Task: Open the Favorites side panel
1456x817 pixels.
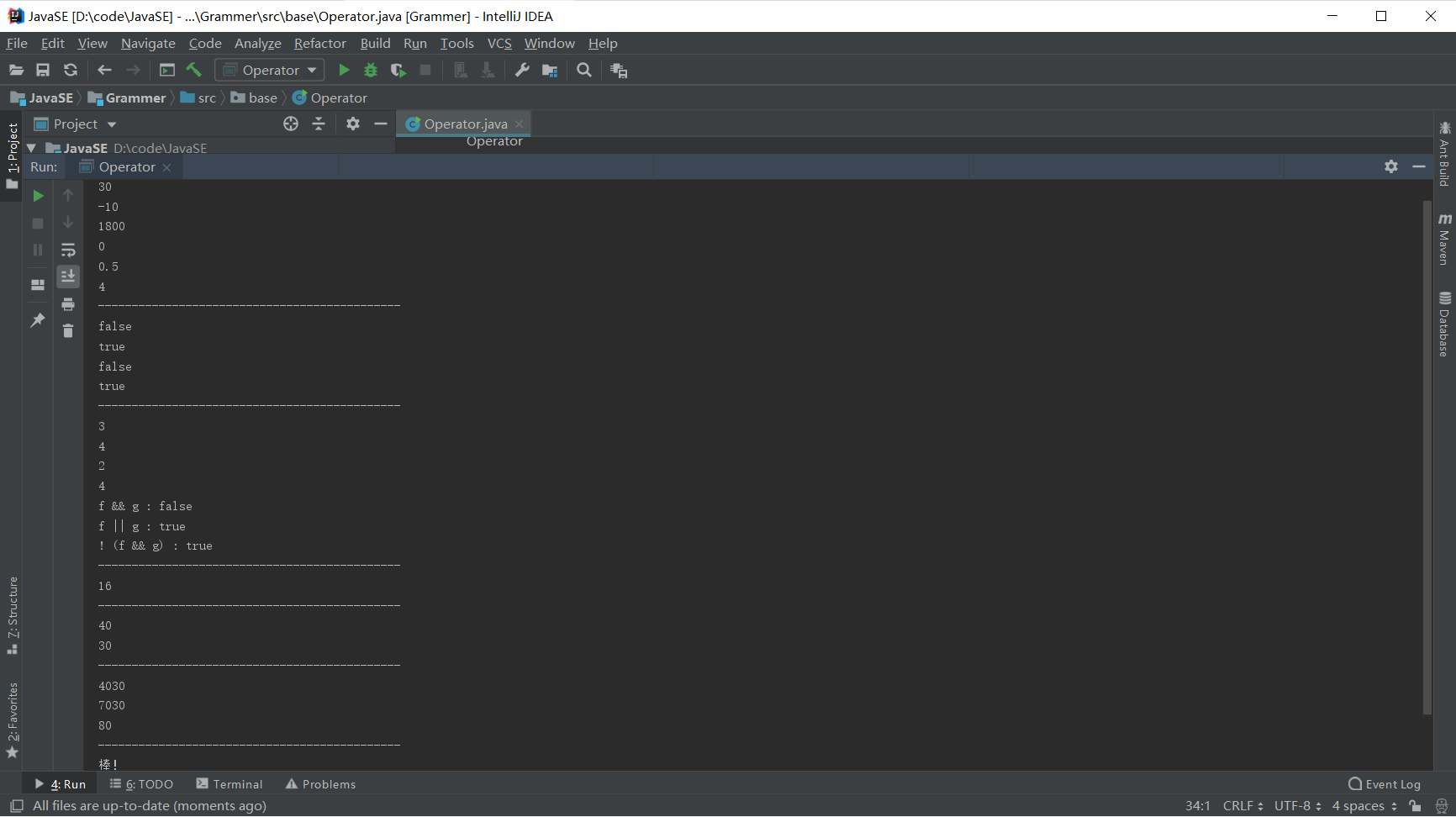Action: click(13, 720)
